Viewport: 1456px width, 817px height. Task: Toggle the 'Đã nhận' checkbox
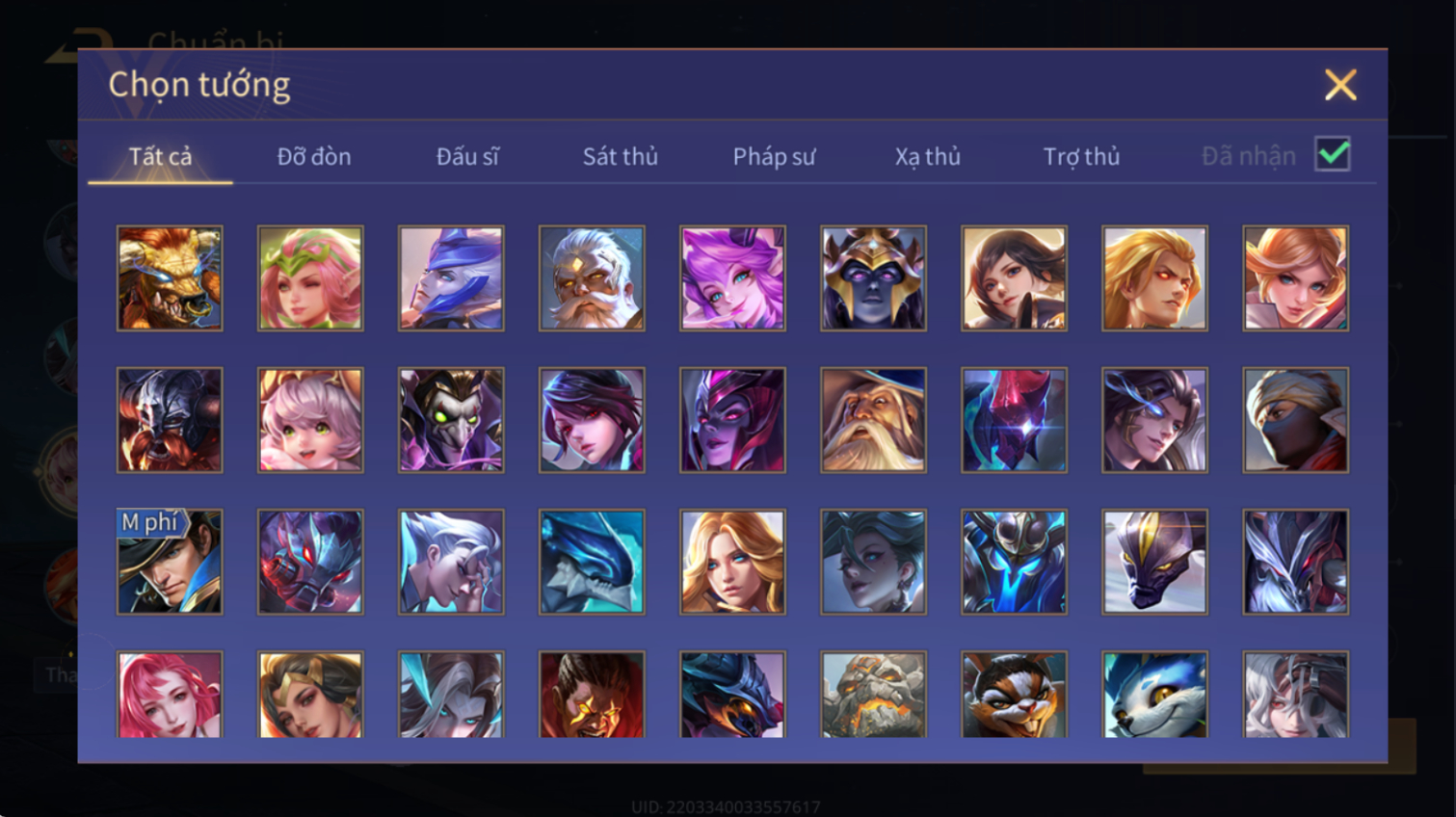coord(1333,154)
